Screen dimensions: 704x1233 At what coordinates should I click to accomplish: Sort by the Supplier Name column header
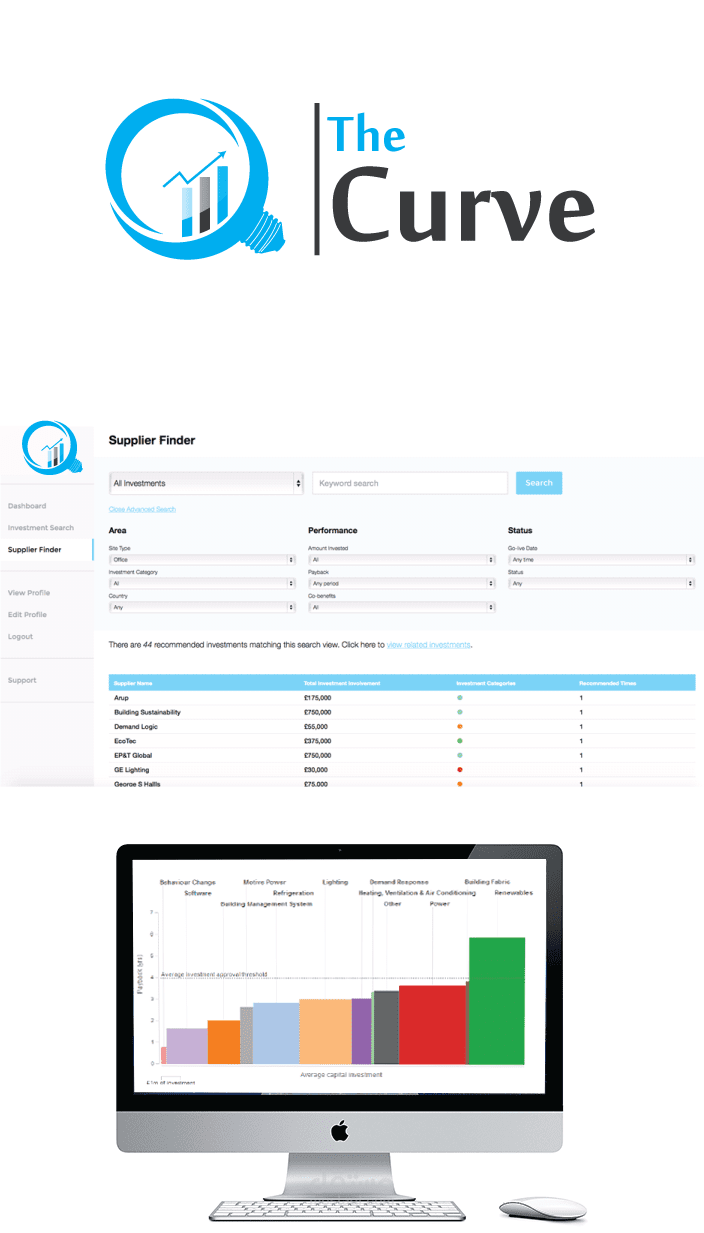[133, 683]
